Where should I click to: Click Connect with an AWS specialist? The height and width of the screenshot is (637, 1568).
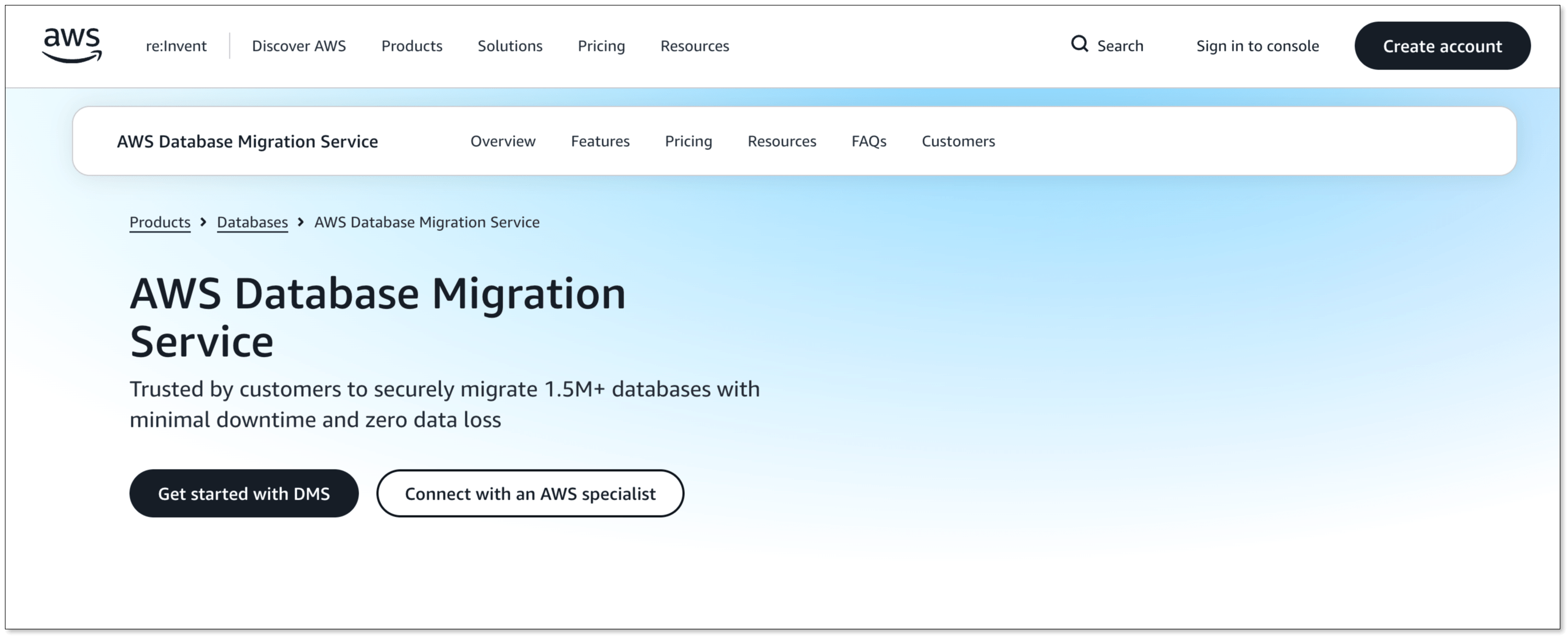click(530, 494)
